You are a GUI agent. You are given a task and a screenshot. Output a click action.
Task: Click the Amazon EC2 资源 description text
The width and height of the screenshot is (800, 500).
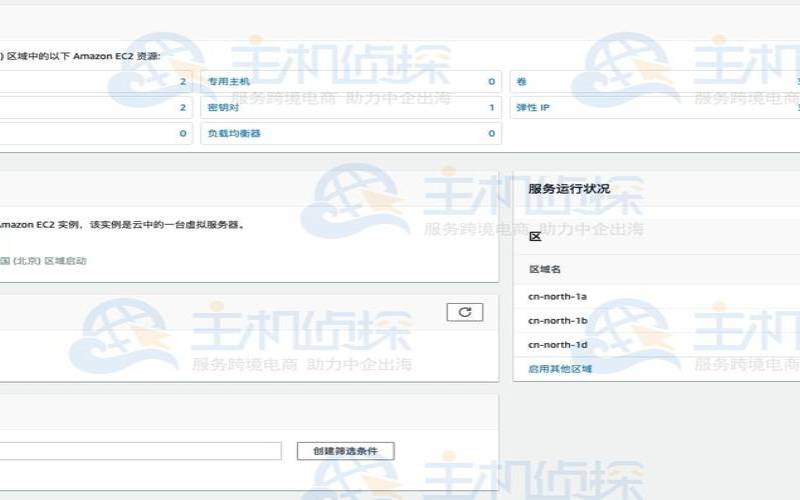pyautogui.click(x=80, y=56)
